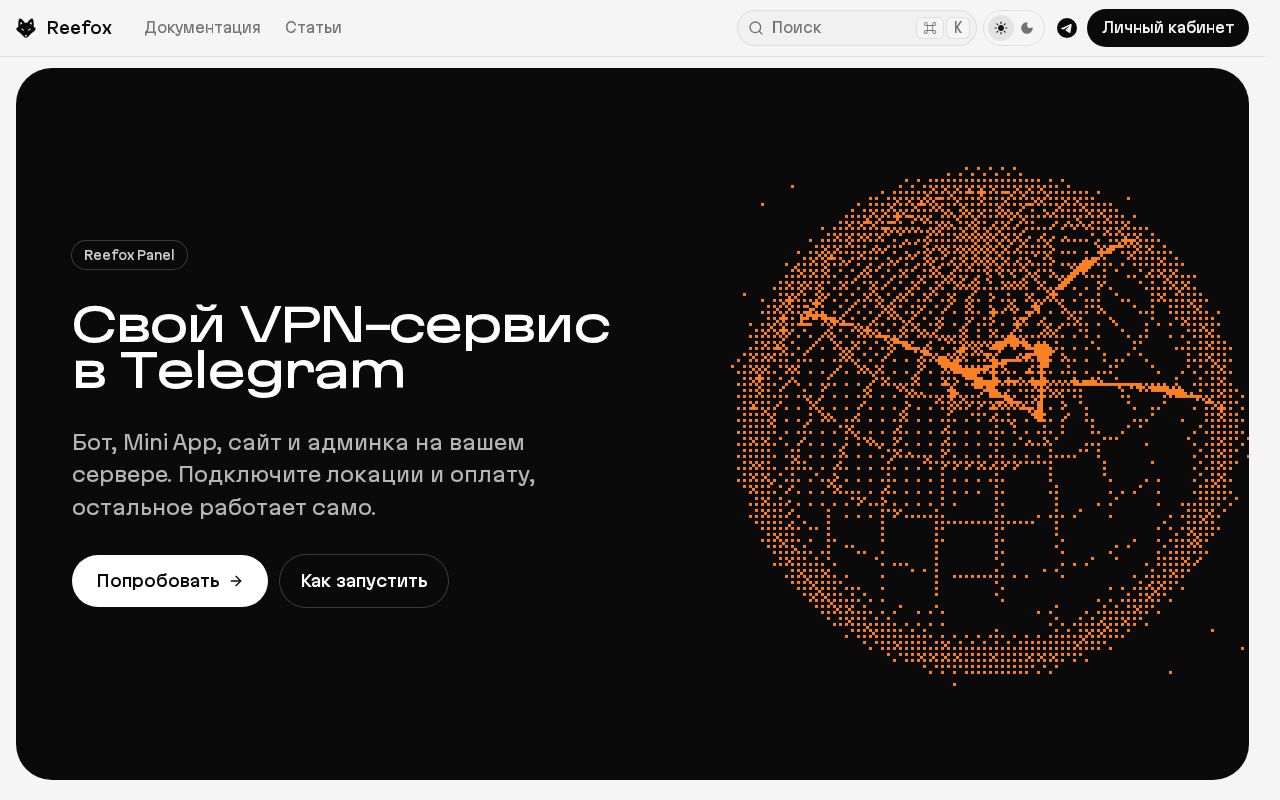The width and height of the screenshot is (1280, 800).
Task: Open the Документация menu item
Action: (x=202, y=28)
